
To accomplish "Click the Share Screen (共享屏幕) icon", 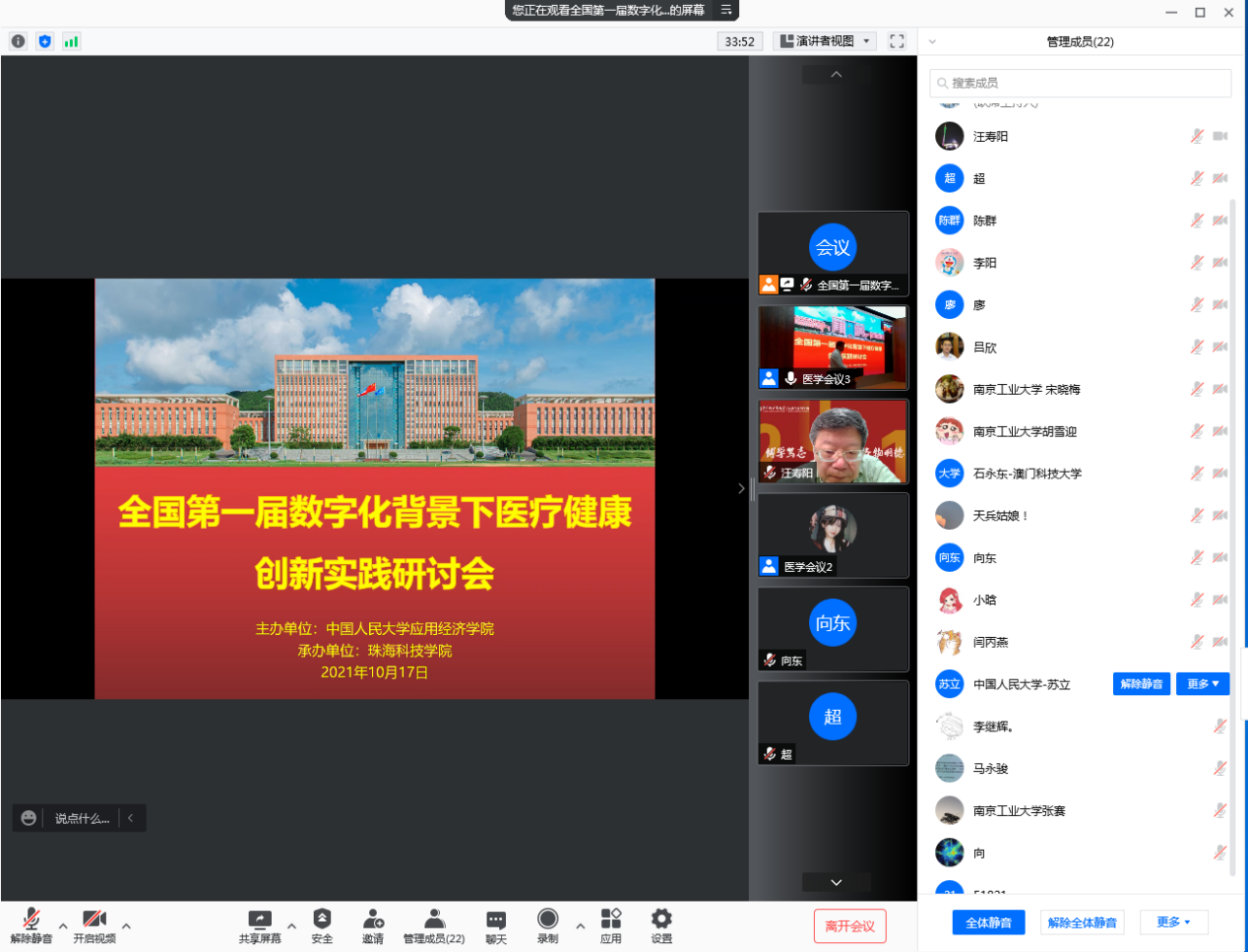I will coord(260,920).
